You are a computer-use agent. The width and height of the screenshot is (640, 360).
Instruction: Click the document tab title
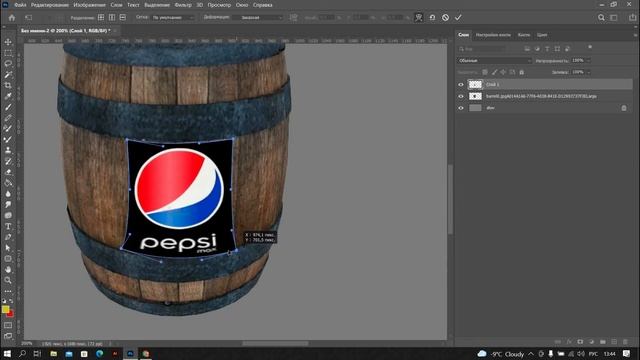(65, 31)
